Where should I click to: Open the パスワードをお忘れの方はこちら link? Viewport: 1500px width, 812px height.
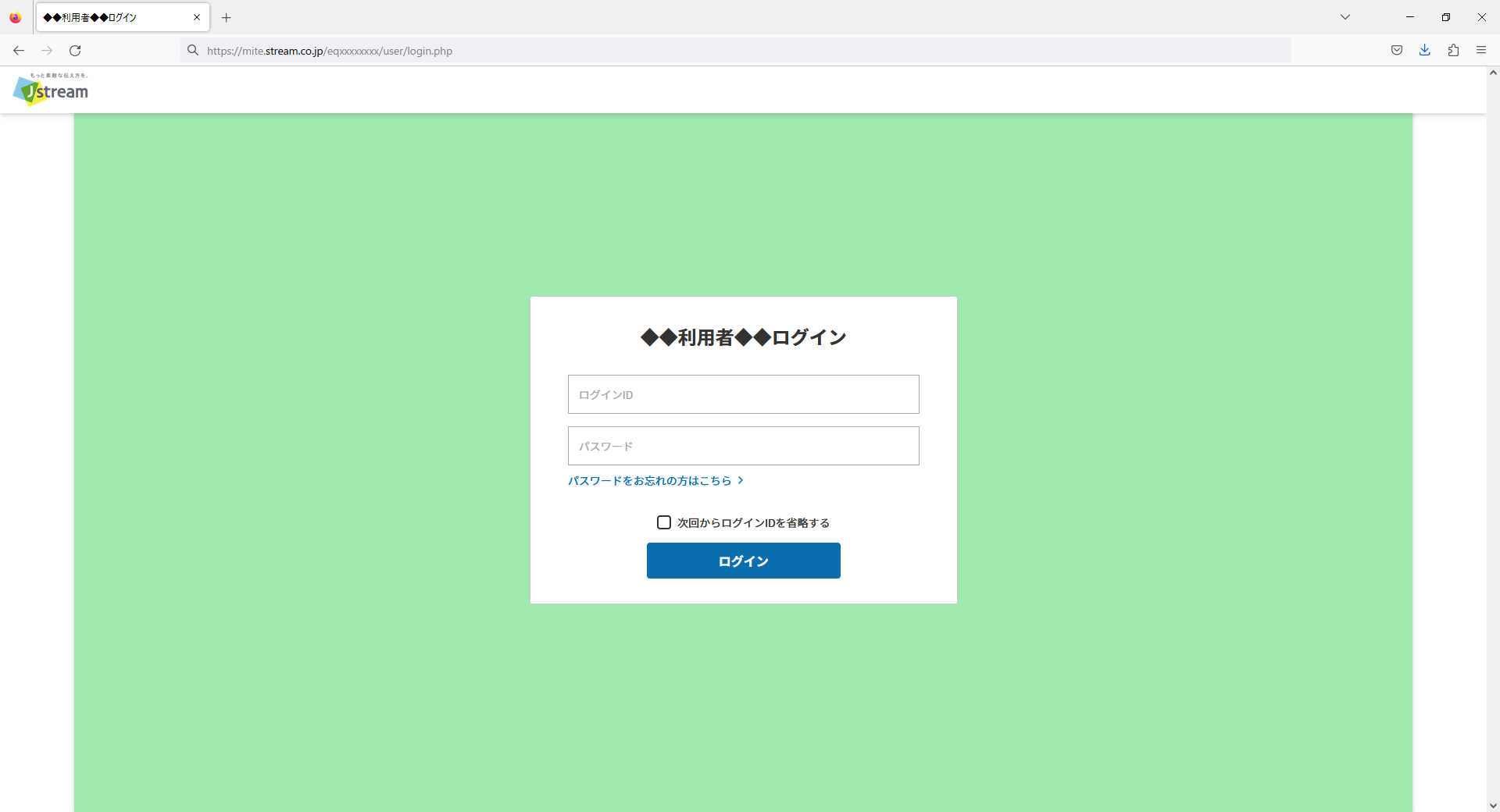click(x=655, y=481)
